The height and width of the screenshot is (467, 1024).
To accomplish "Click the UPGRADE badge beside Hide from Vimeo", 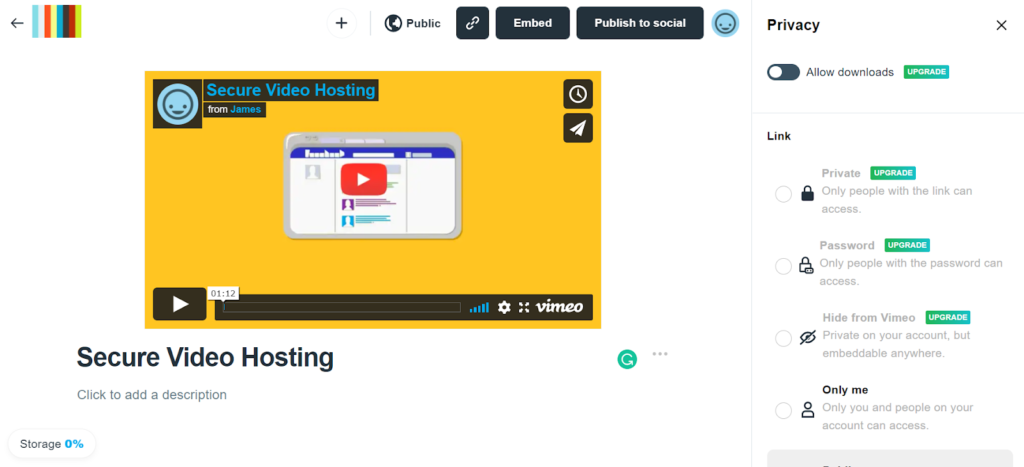I will coord(948,317).
